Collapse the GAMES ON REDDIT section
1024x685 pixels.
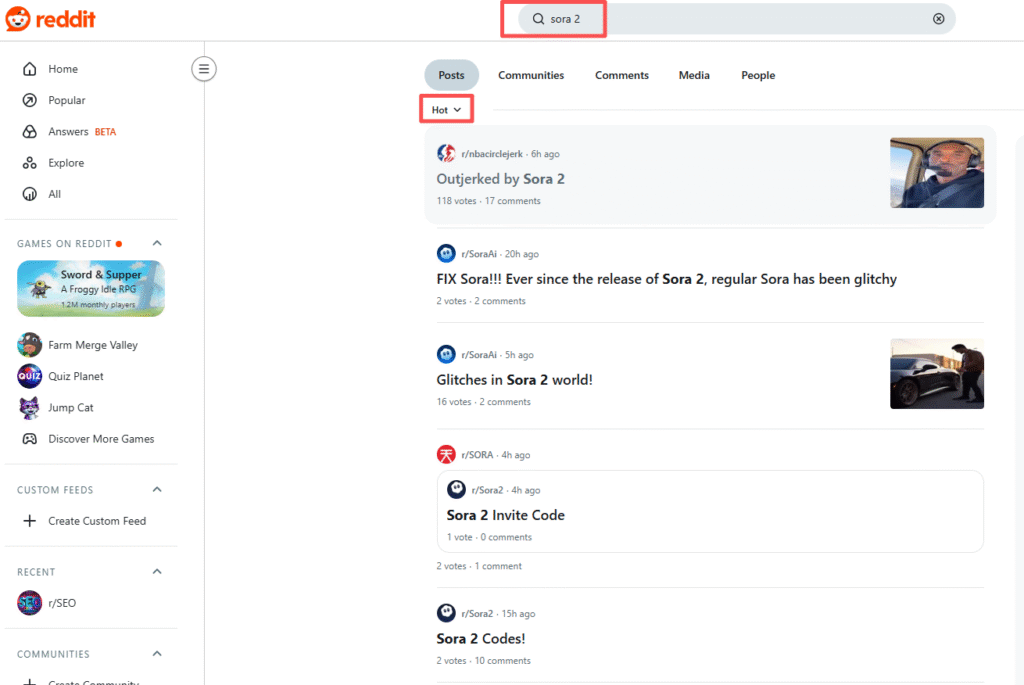coord(156,242)
